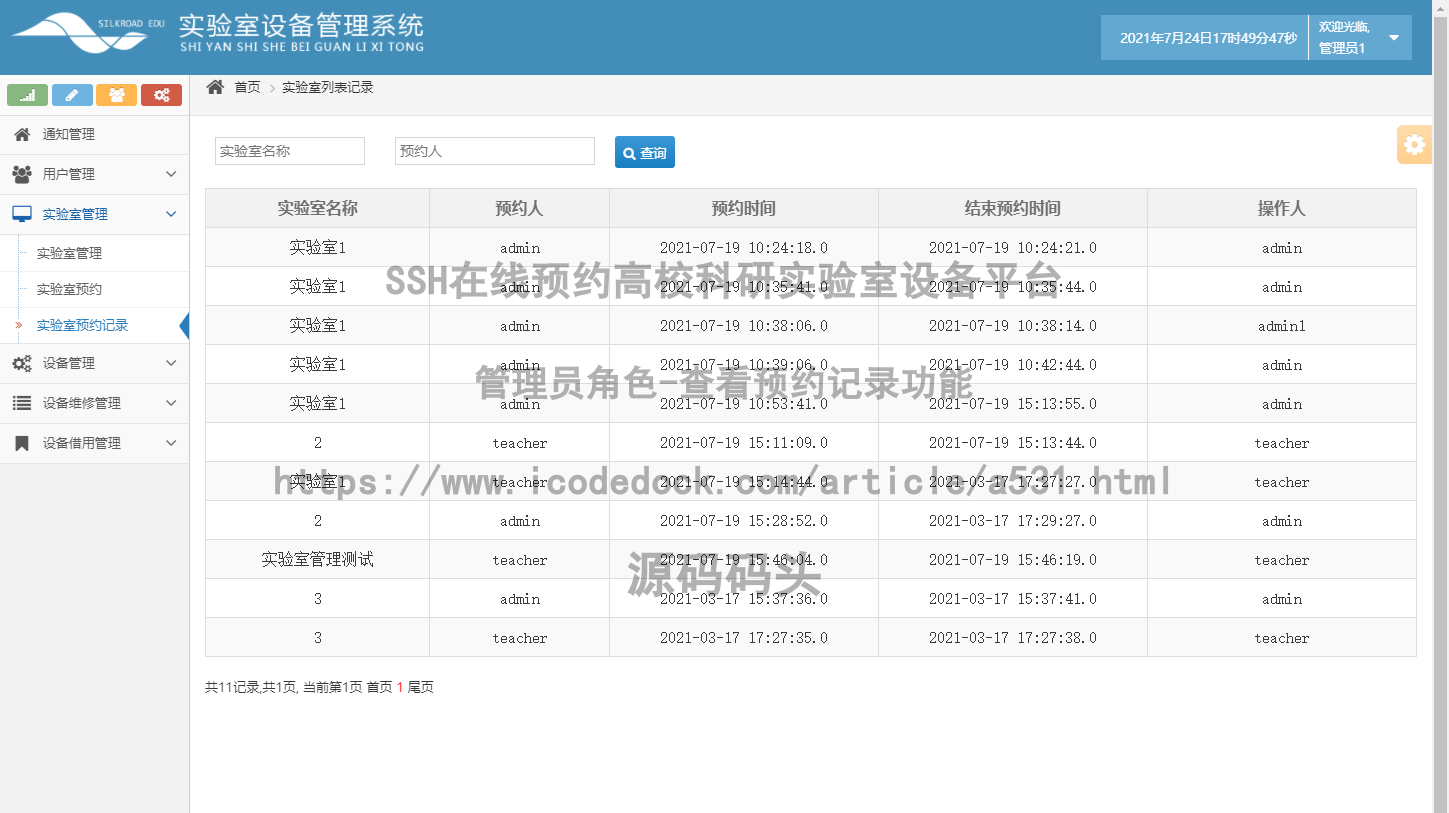Screen dimensions: 1449x813
Task: Click the 预约人 search input field
Action: pos(494,150)
